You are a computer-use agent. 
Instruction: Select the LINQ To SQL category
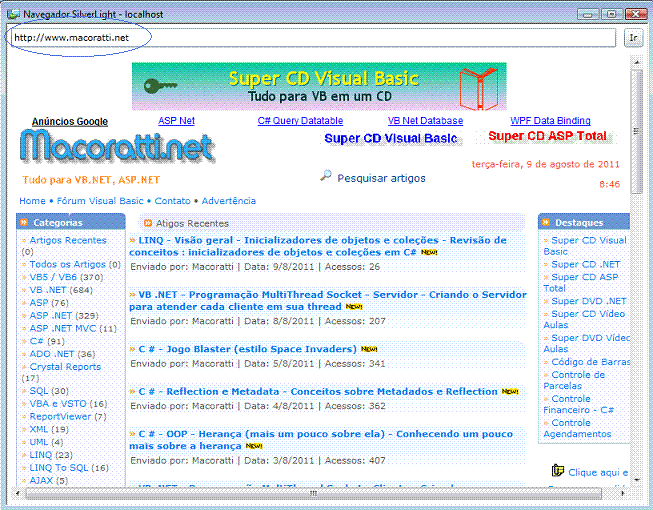(59, 468)
